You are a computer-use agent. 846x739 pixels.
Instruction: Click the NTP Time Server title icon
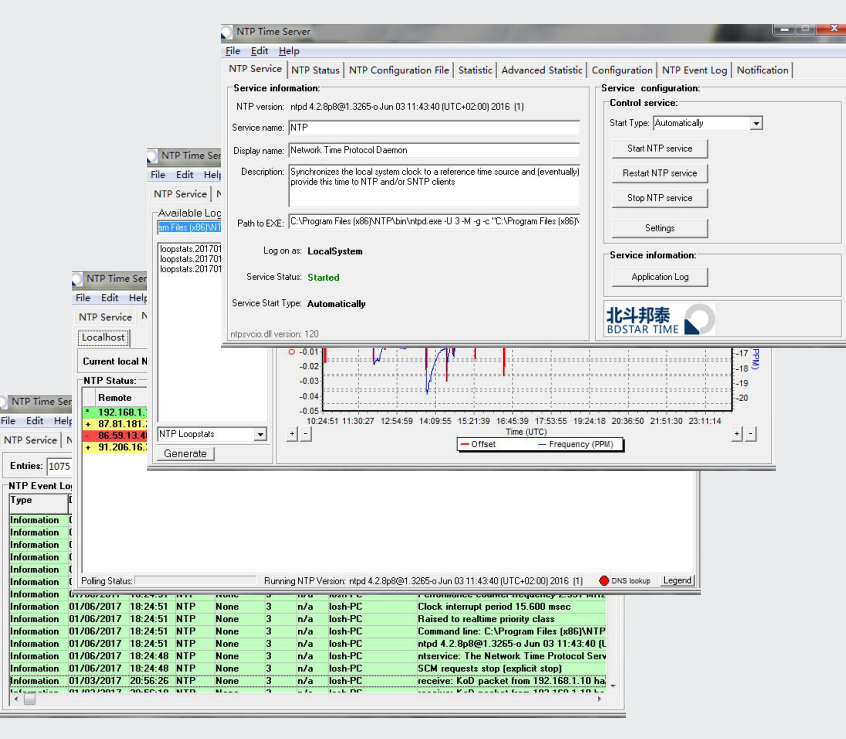point(229,33)
